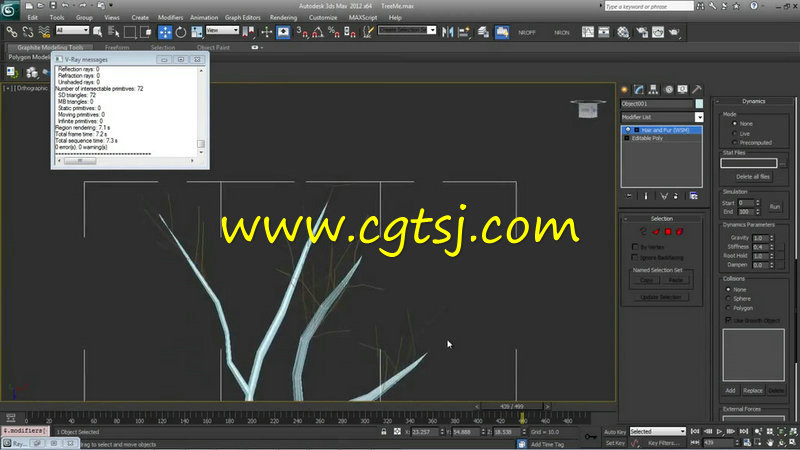Select the Select and Scale tool
This screenshot has height=450, width=800.
[196, 32]
